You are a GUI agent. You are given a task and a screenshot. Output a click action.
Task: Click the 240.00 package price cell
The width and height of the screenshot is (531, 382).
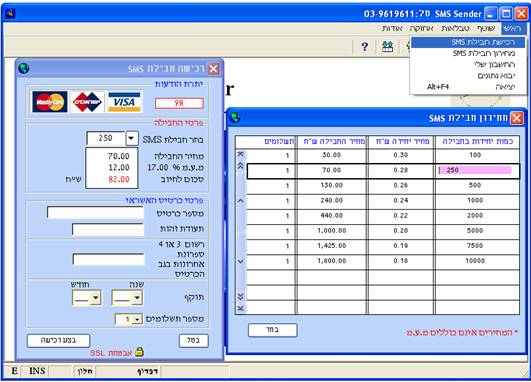click(x=332, y=200)
